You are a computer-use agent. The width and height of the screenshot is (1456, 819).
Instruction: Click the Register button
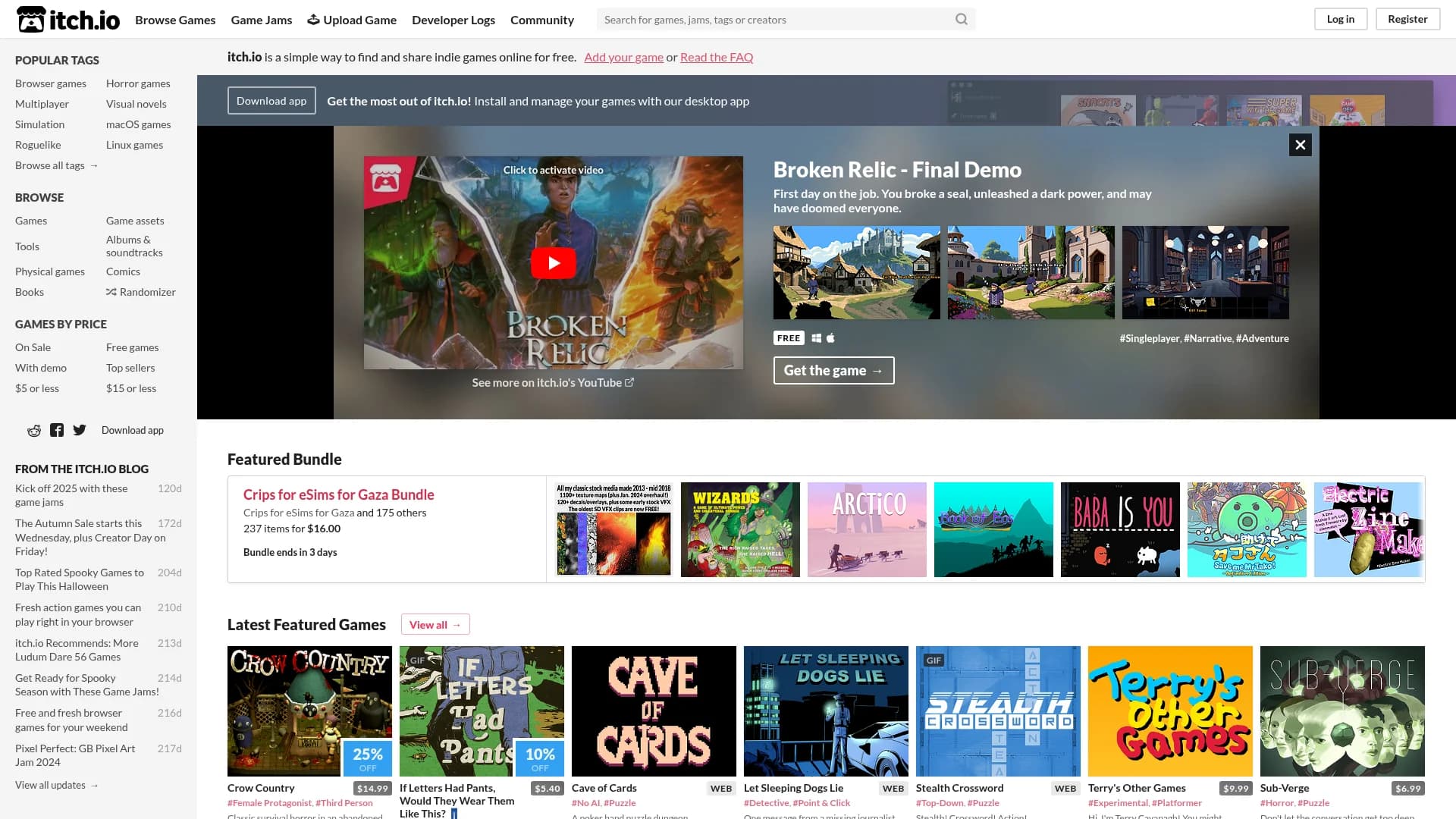coord(1407,19)
